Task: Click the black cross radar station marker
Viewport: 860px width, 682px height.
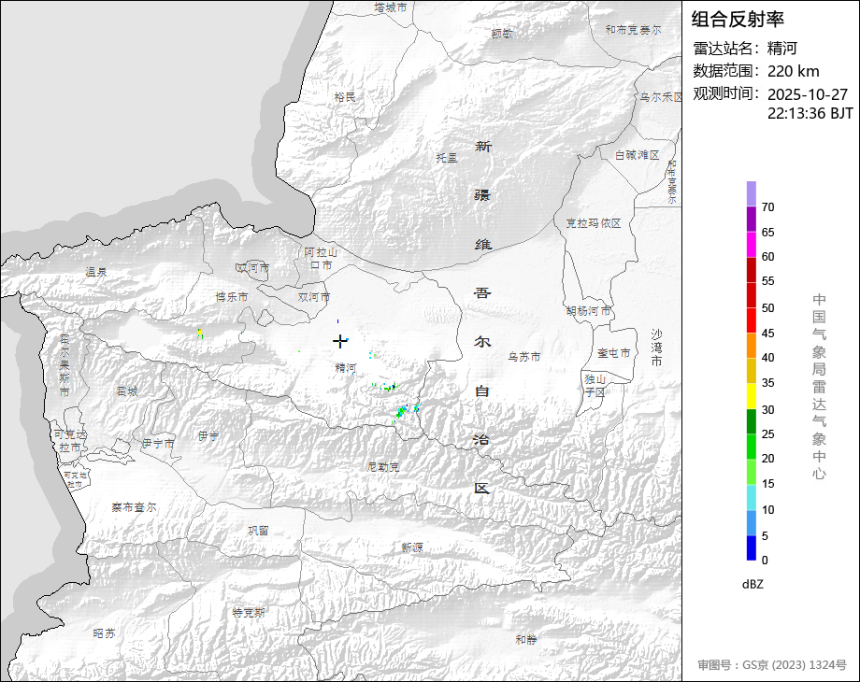Action: tap(340, 341)
